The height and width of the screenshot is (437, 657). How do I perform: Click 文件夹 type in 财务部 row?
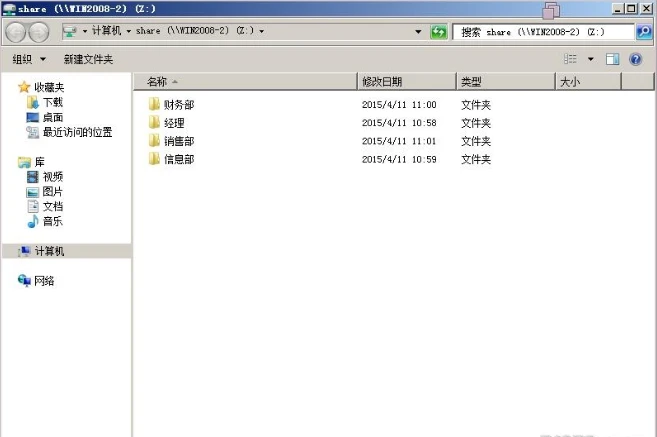(x=476, y=104)
